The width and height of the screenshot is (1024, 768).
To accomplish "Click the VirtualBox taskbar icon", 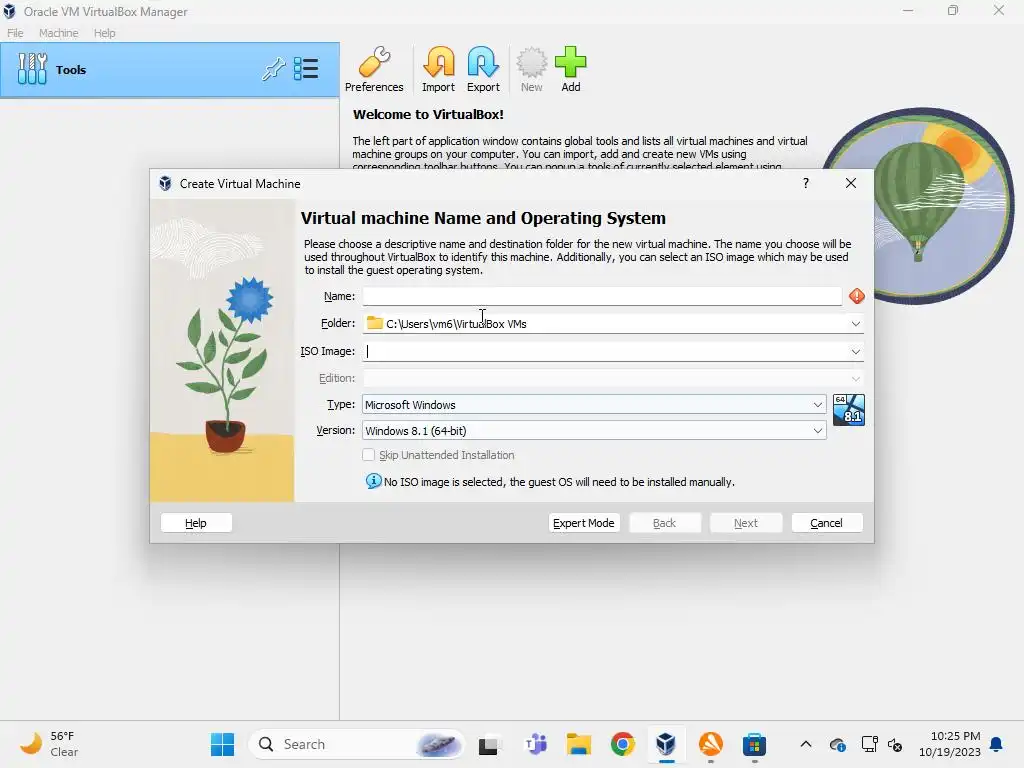I will (x=666, y=744).
